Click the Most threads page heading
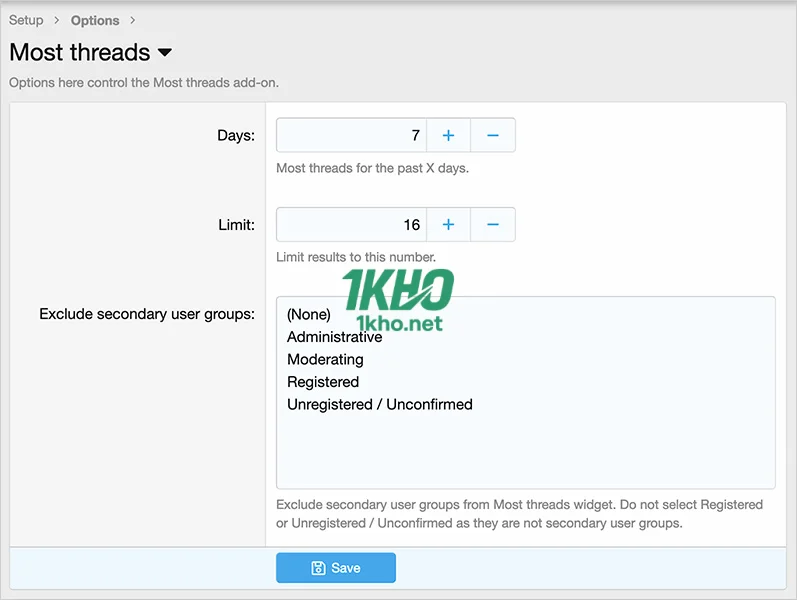The width and height of the screenshot is (797, 600). pos(80,53)
